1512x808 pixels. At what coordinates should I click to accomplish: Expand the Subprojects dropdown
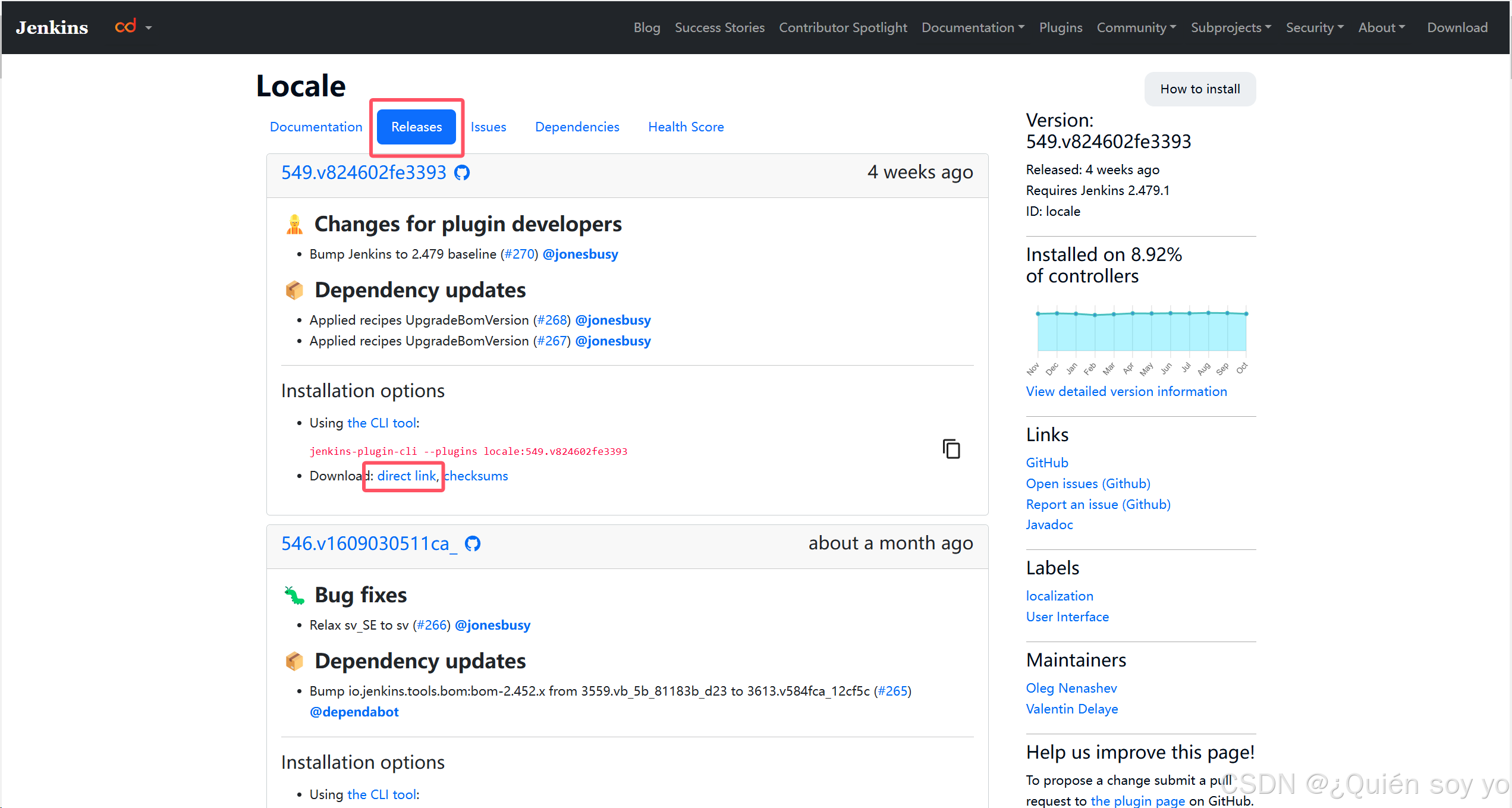click(x=1231, y=27)
